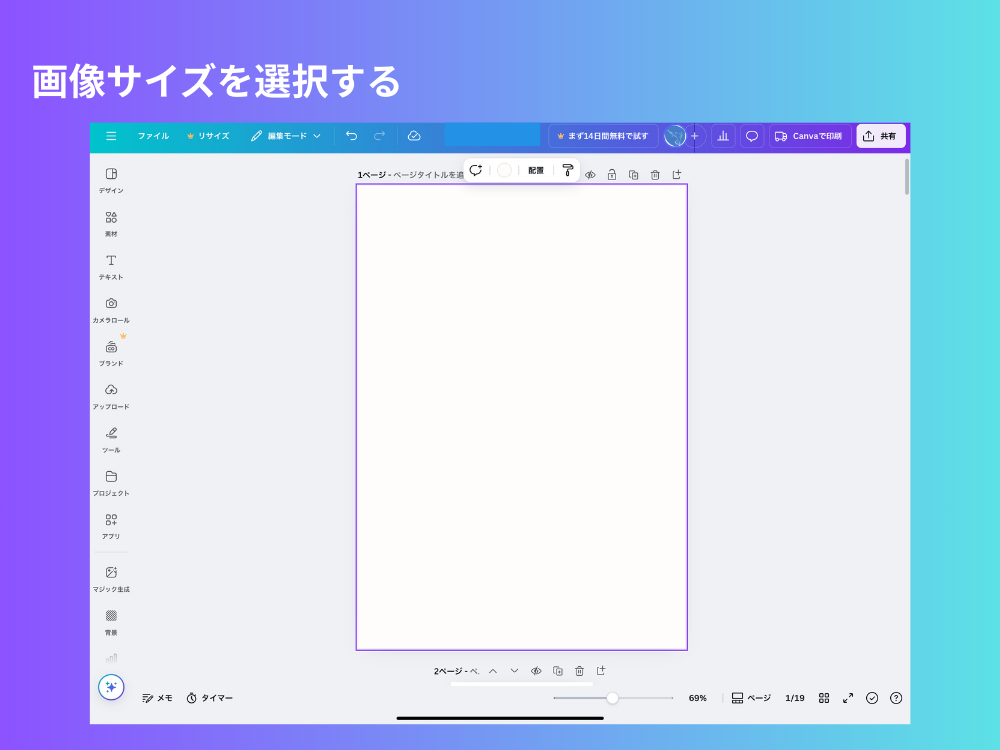Open the ファイル menu

tap(152, 135)
